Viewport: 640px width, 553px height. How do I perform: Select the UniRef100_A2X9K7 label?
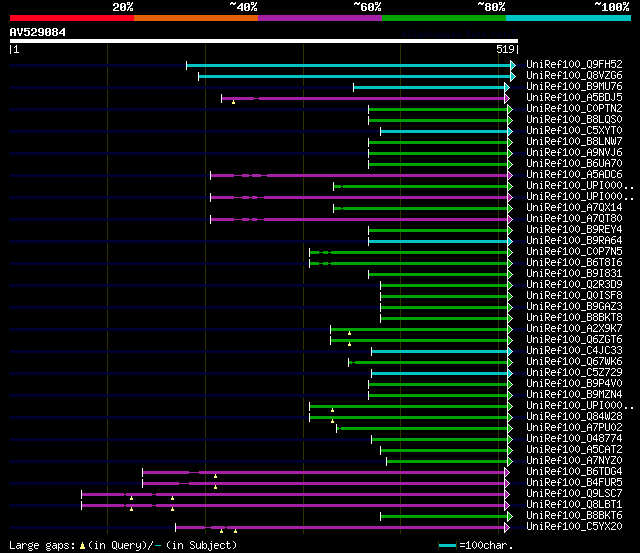(574, 329)
